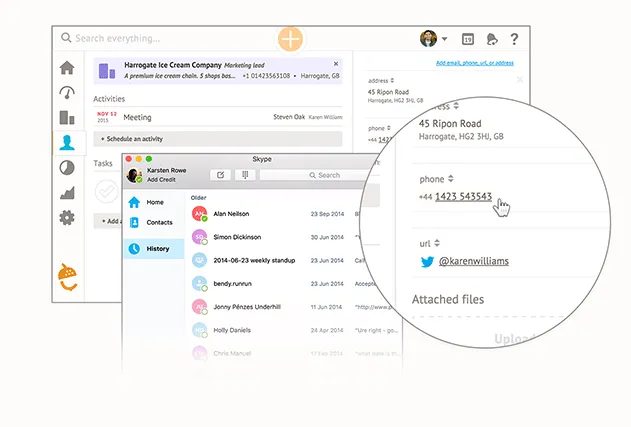This screenshot has width=631, height=427.
Task: Open the @karenwilliams Twitter link
Action: 474,261
